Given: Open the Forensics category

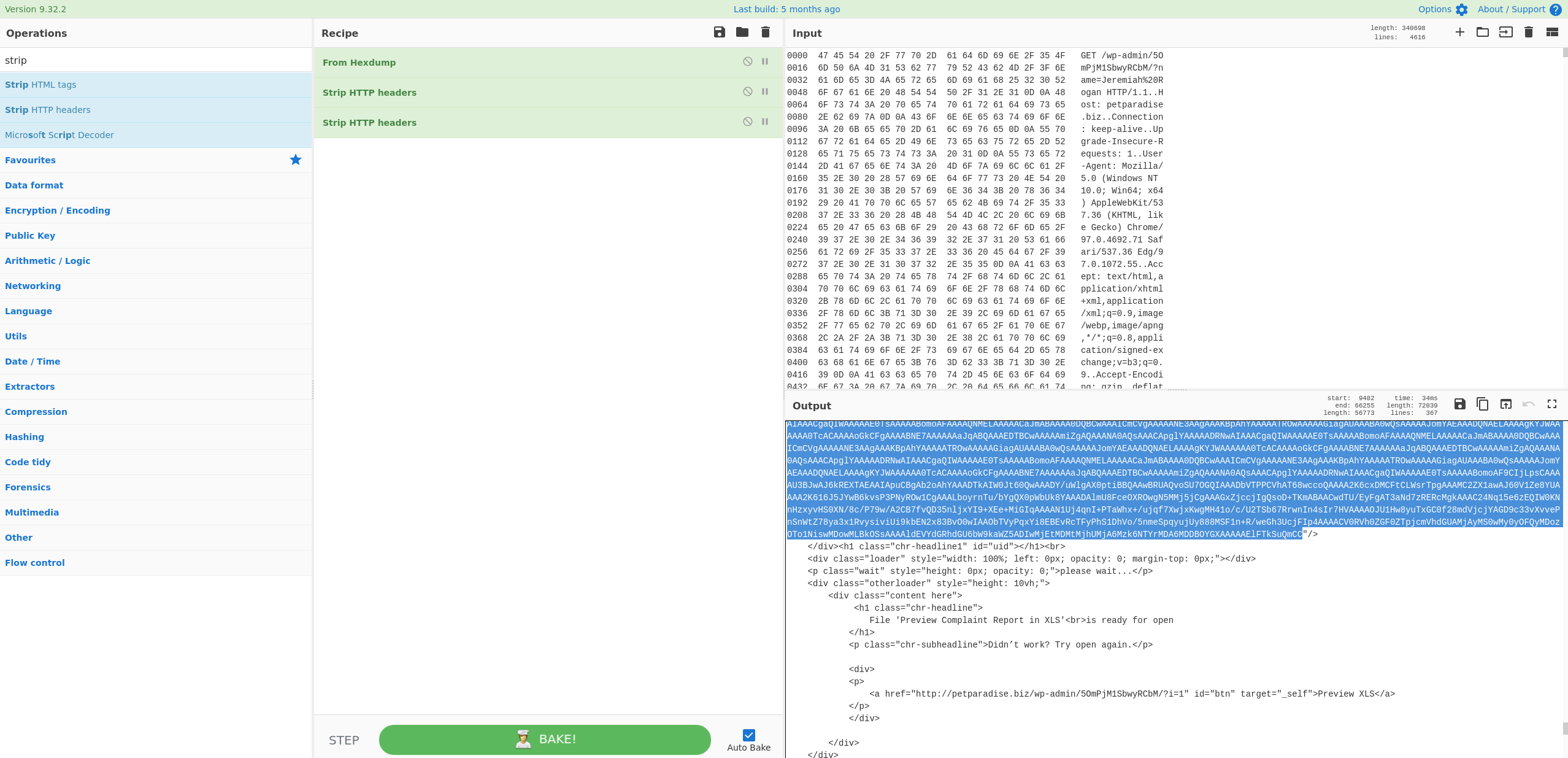Looking at the screenshot, I should tap(156, 487).
